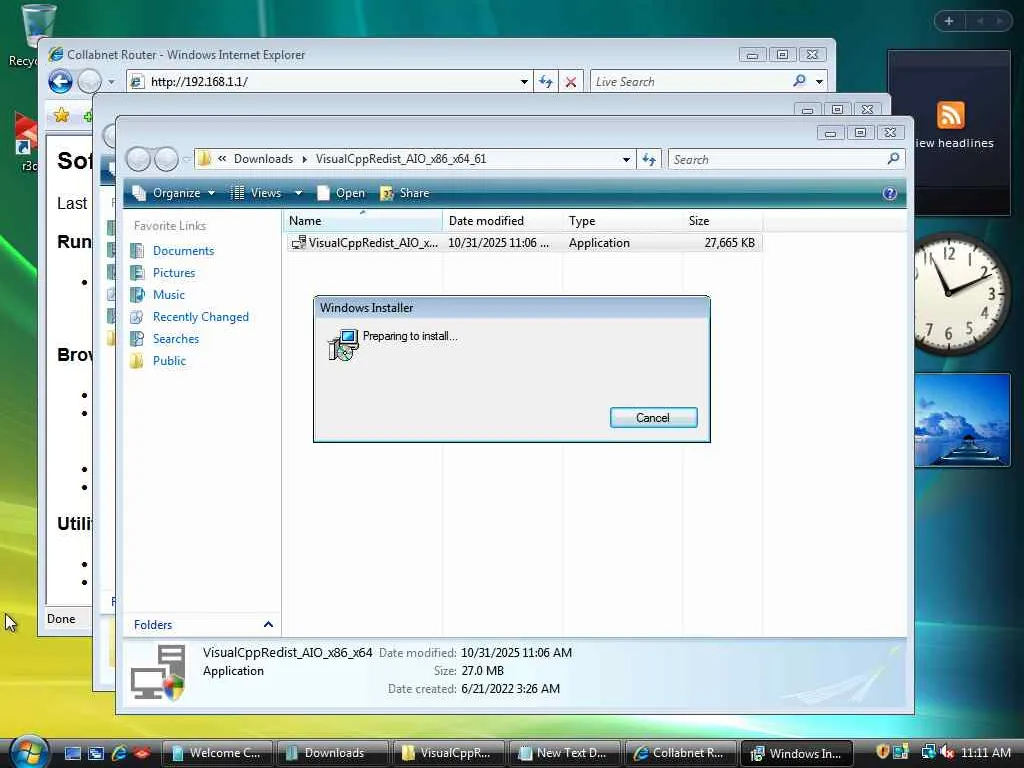Viewport: 1024px width, 768px height.
Task: Click Open in Explorer toolbar
Action: (341, 193)
